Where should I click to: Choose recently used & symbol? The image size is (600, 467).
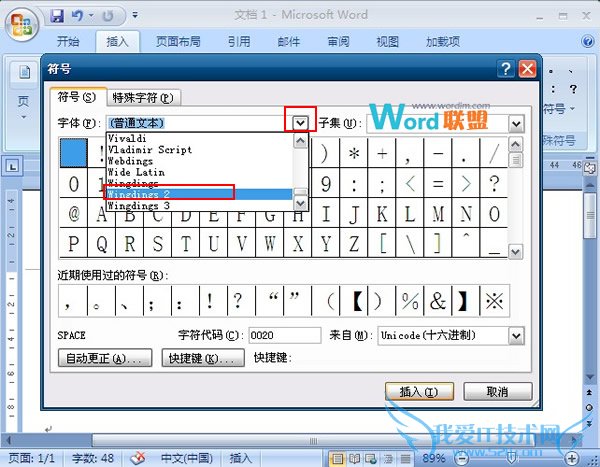tap(438, 301)
